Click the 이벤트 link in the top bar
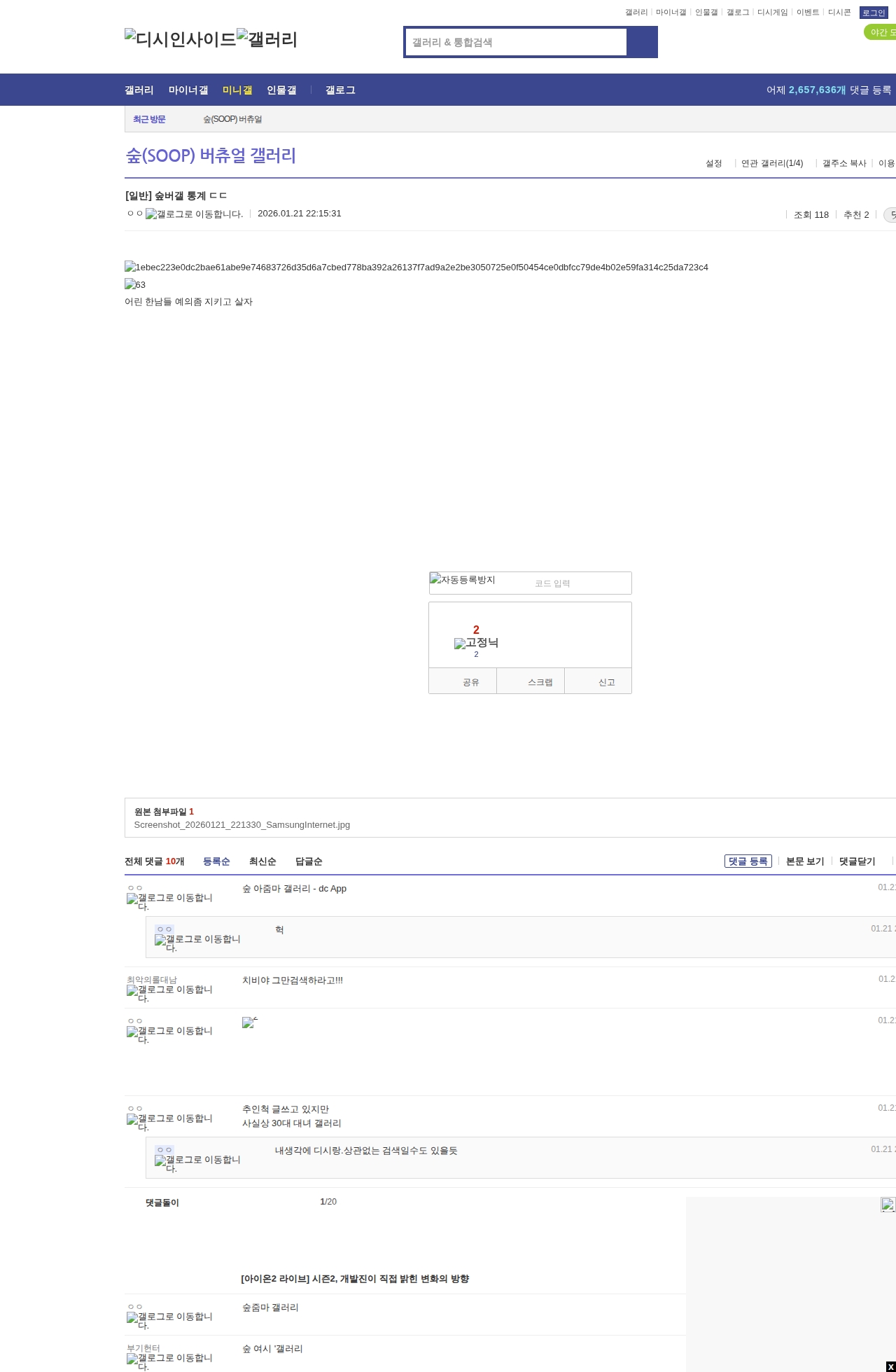Image resolution: width=896 pixels, height=1372 pixels. [x=808, y=12]
